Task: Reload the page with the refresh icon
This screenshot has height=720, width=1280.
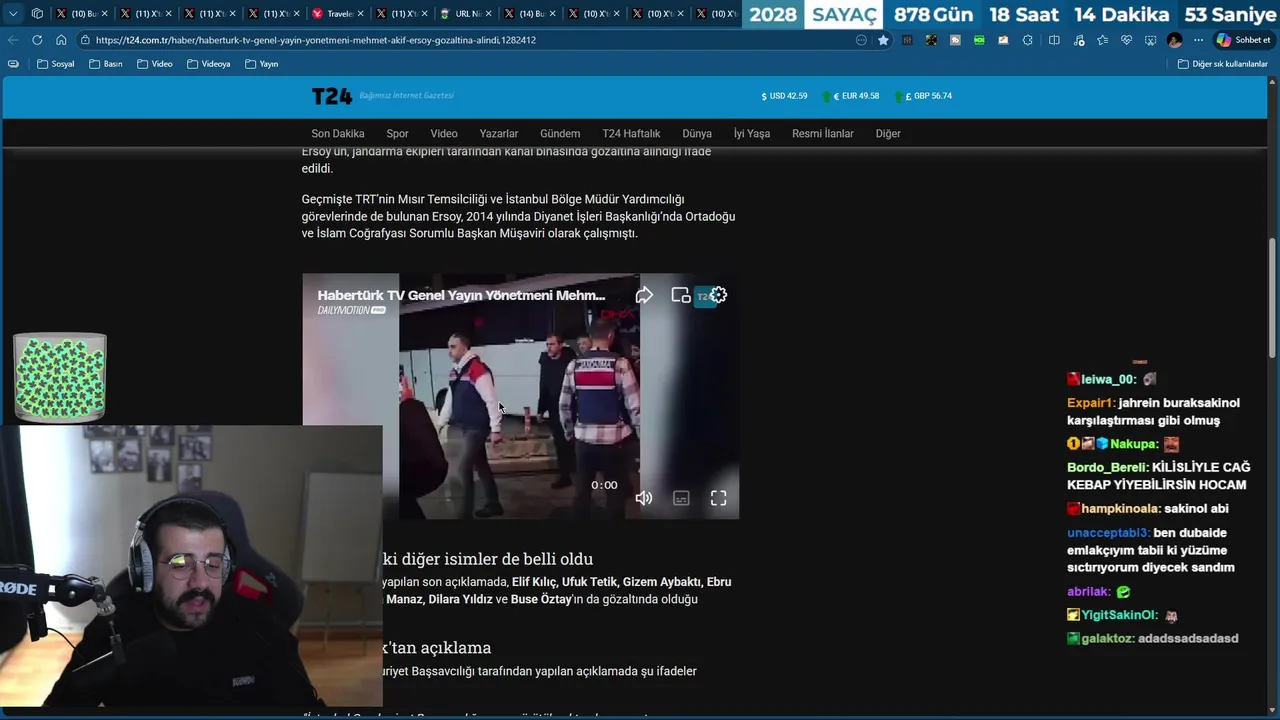Action: point(37,40)
